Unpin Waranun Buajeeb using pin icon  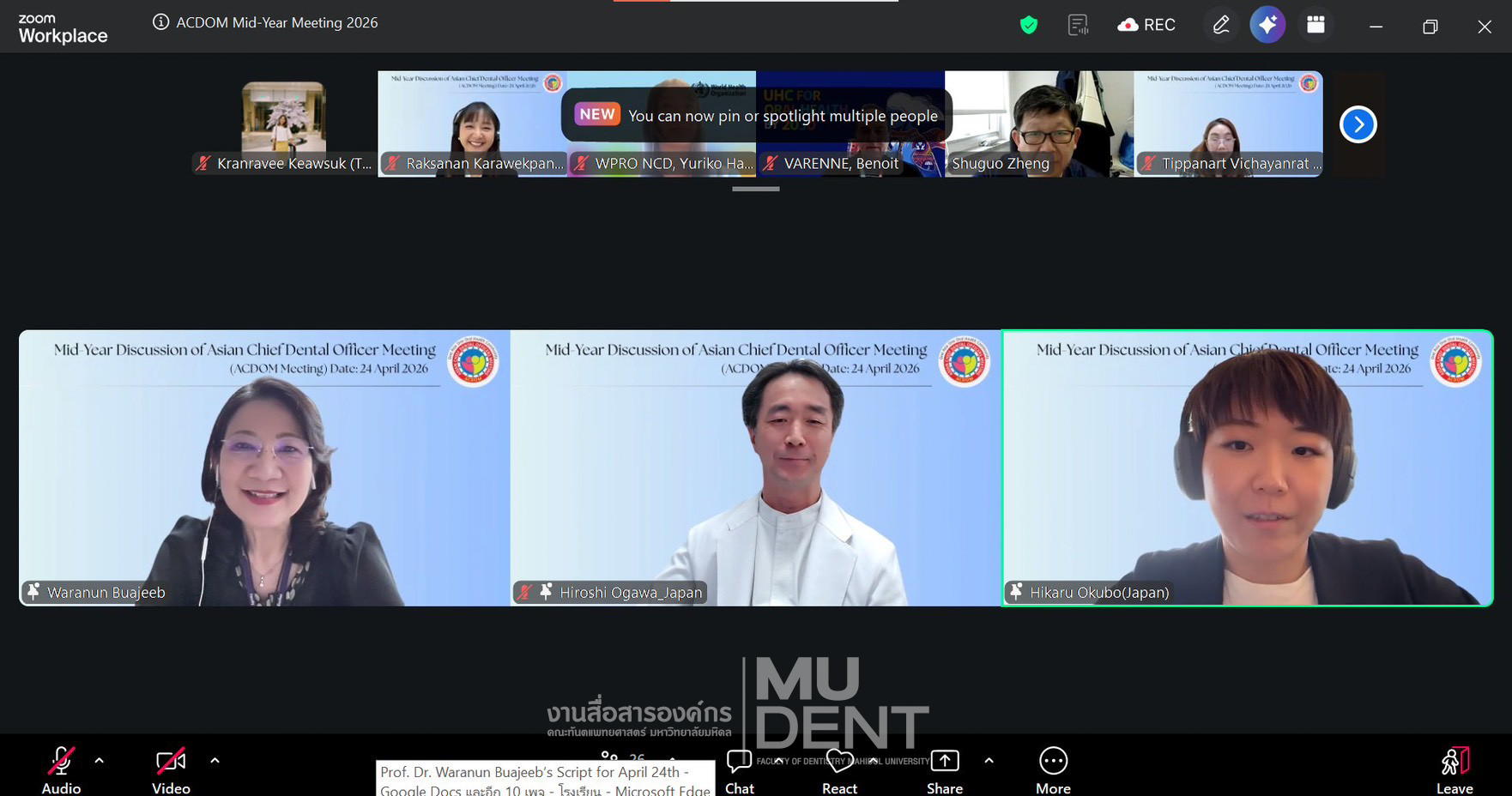33,592
